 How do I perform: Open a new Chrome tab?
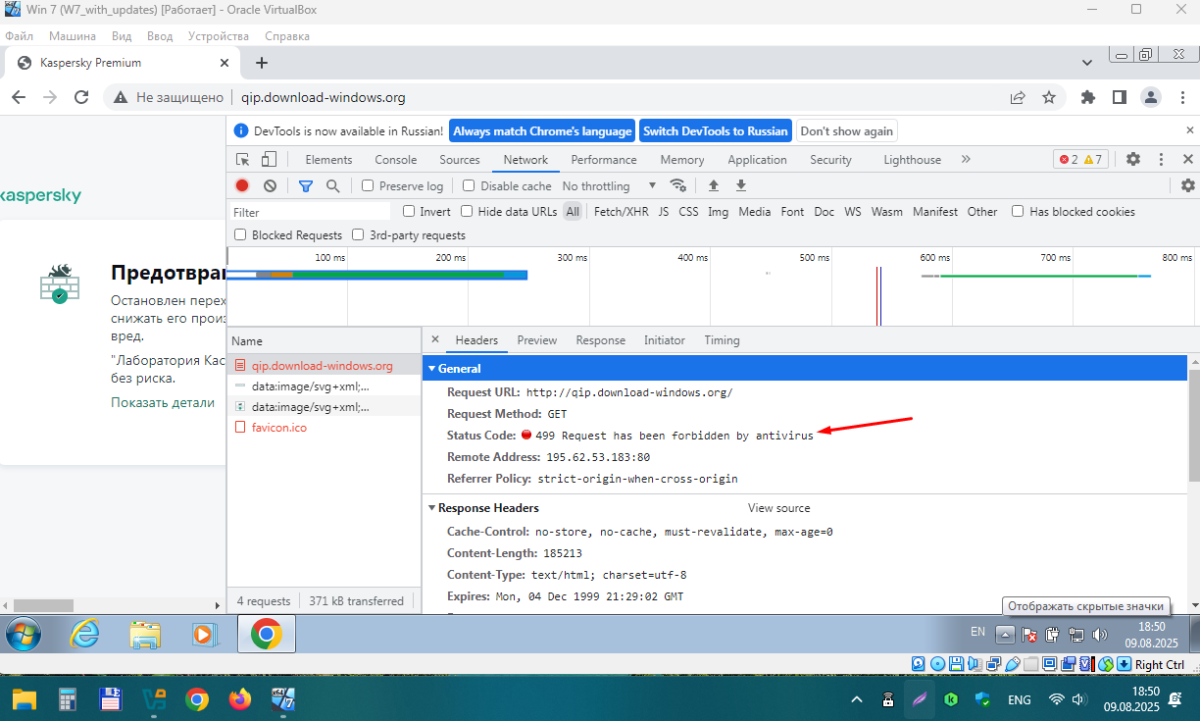point(262,63)
